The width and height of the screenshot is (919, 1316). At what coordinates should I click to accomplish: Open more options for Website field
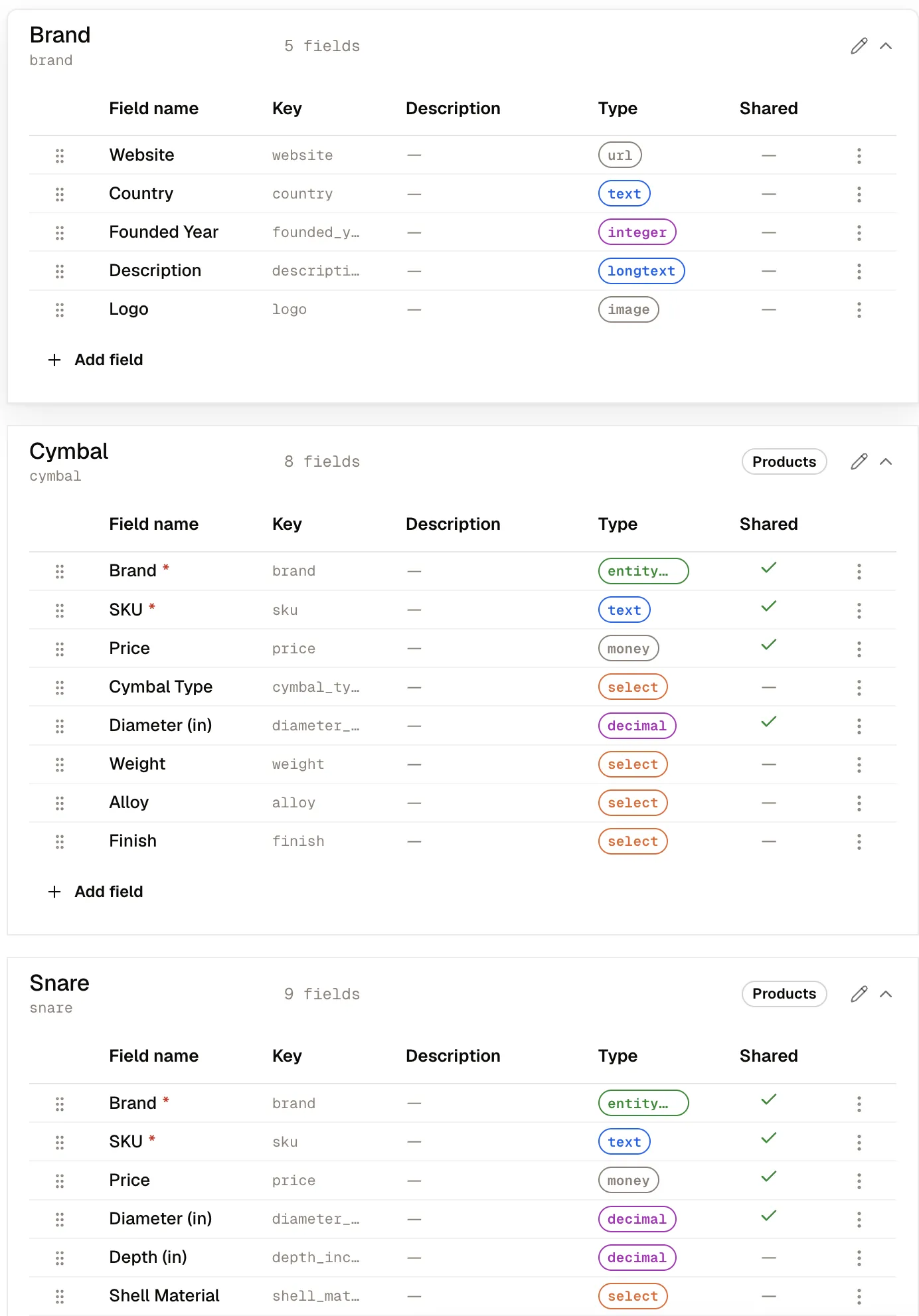[x=859, y=155]
